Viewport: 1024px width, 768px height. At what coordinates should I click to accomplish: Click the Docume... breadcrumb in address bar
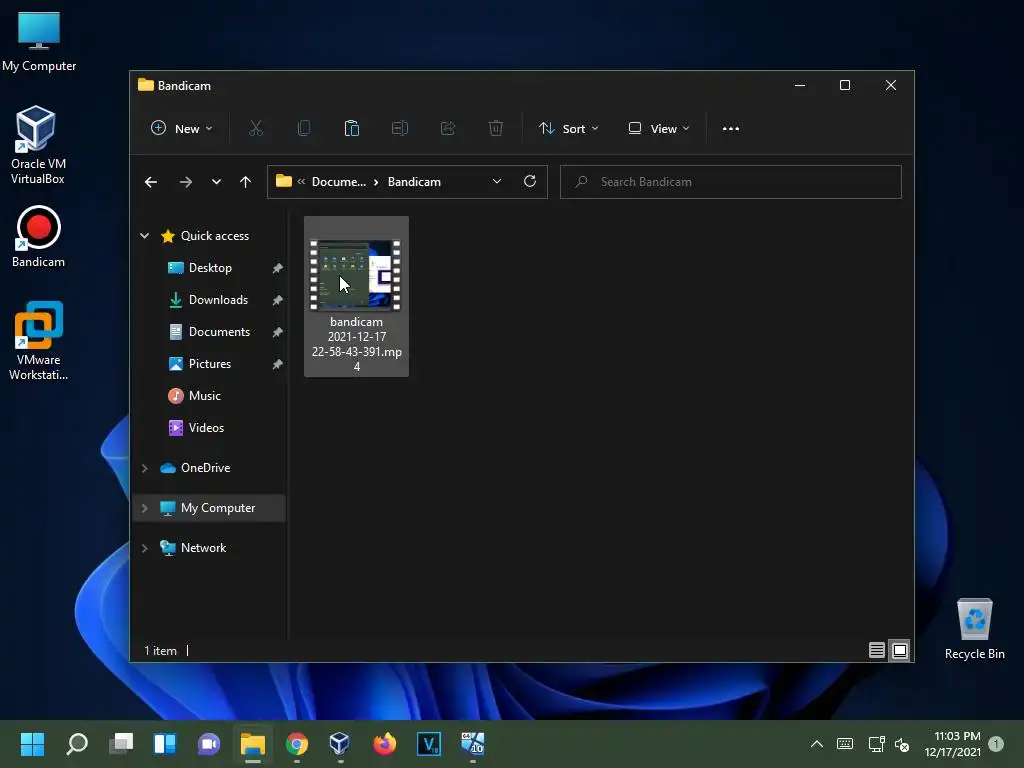coord(338,182)
